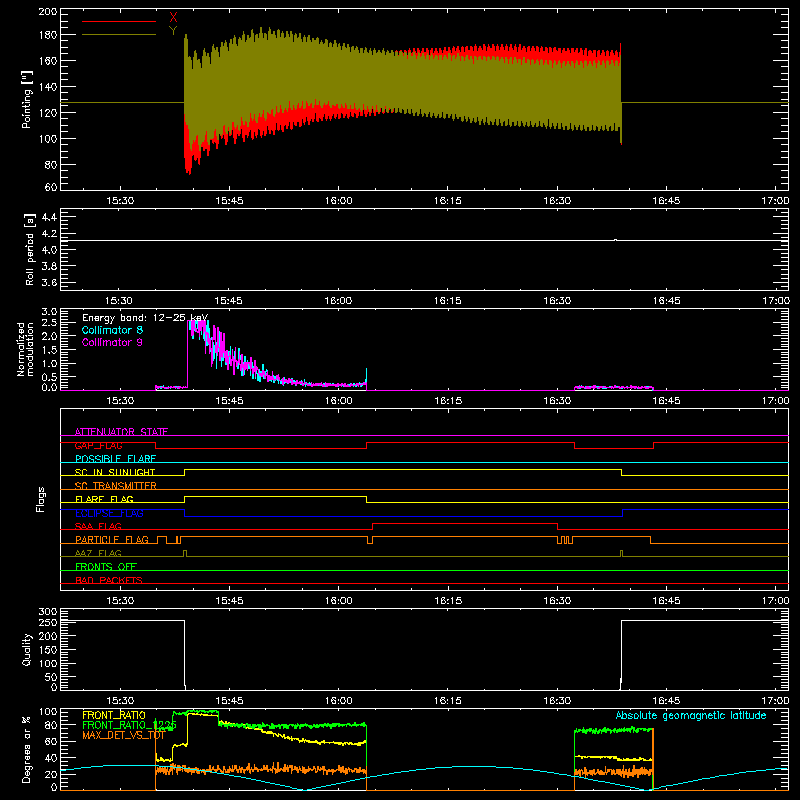The image size is (800, 800).
Task: Click the SC_IN_SUNLIGHT flag label
Action: click(x=115, y=472)
